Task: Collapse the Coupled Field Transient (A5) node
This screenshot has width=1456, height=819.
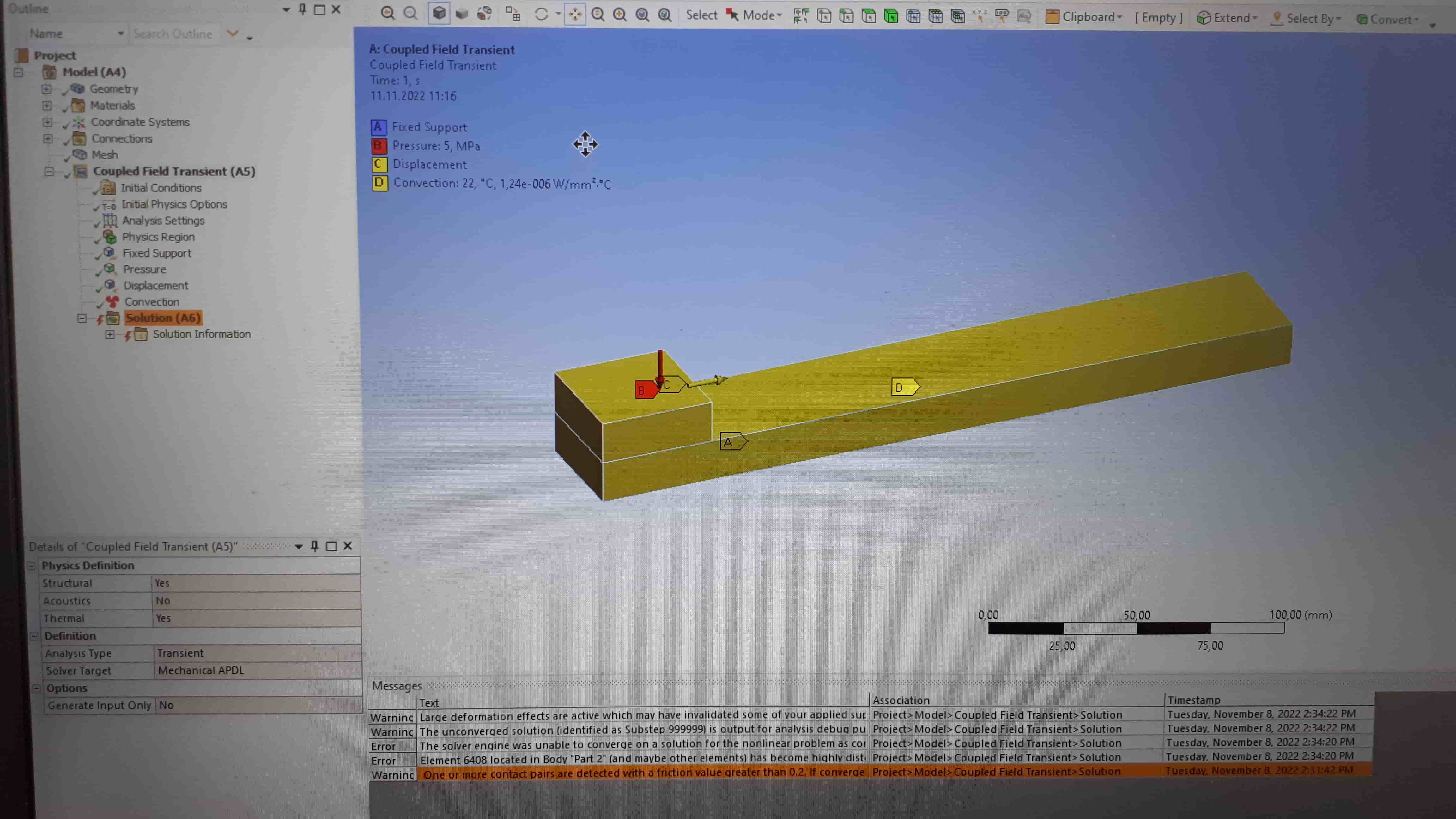Action: coord(49,172)
